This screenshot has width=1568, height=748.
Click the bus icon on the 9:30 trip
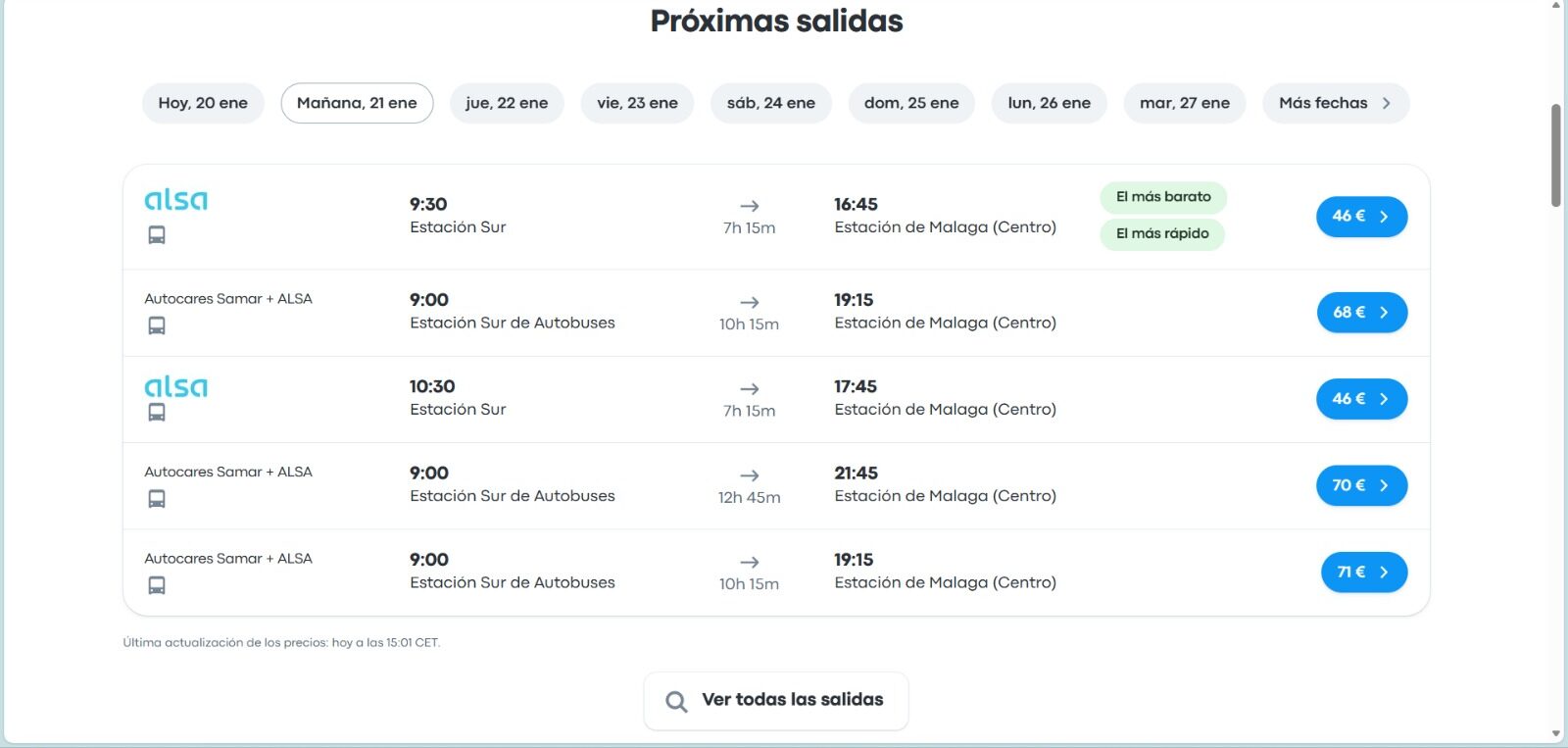click(x=157, y=235)
